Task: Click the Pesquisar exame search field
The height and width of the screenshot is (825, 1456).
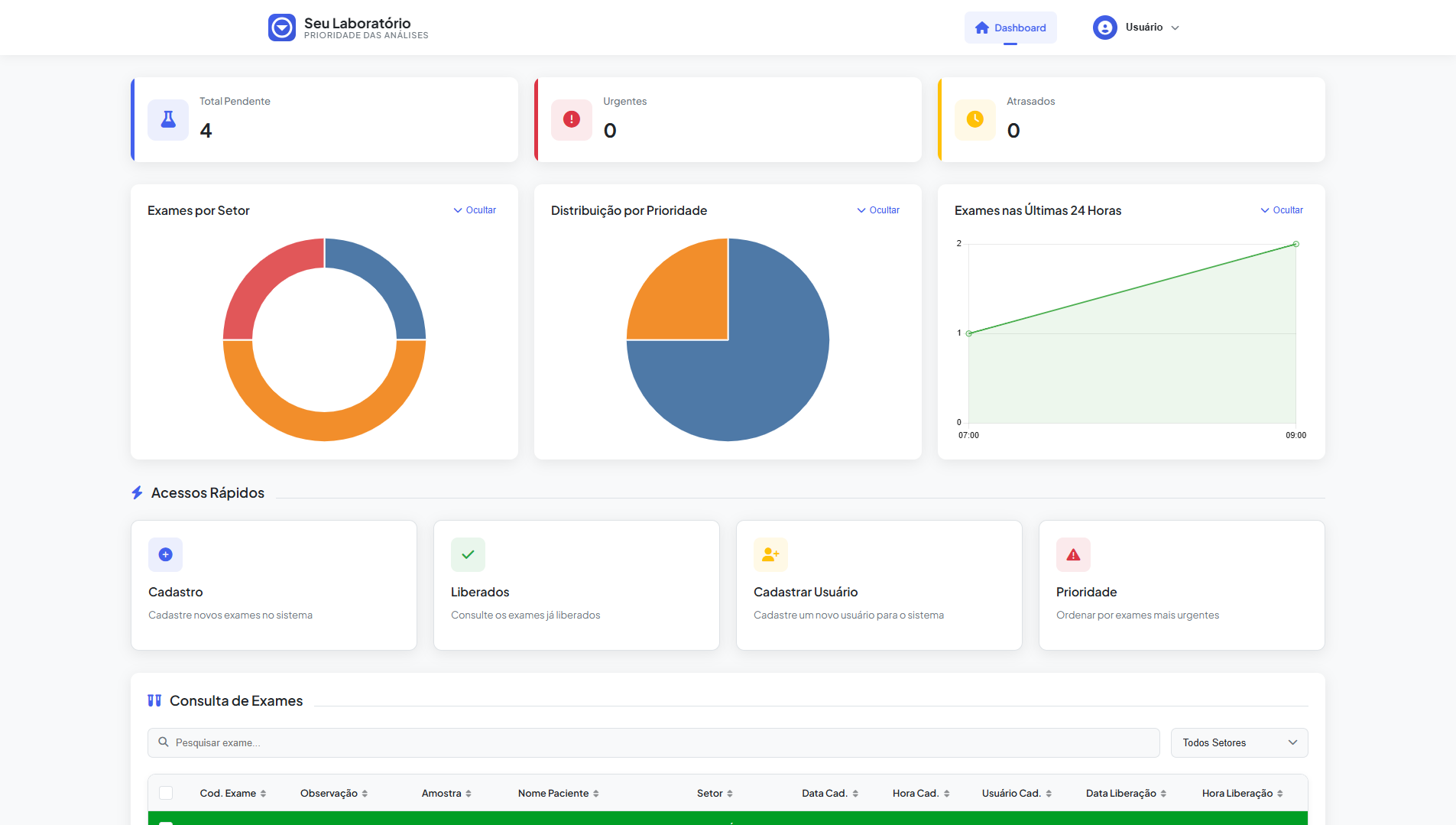Action: coord(653,742)
